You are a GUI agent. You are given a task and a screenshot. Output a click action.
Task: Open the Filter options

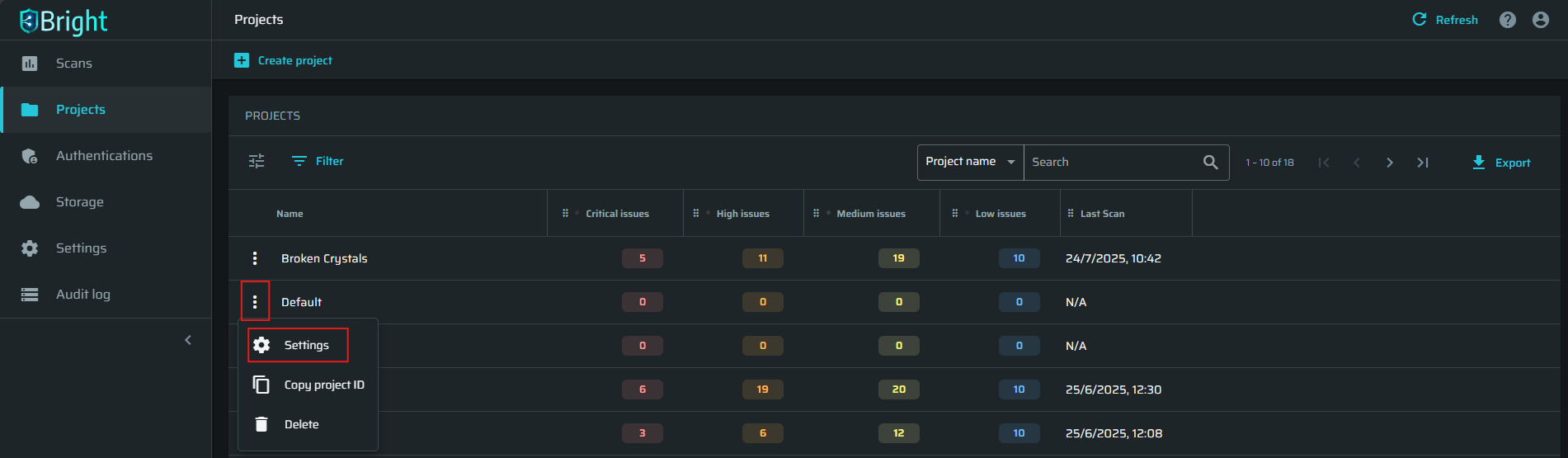pyautogui.click(x=318, y=161)
